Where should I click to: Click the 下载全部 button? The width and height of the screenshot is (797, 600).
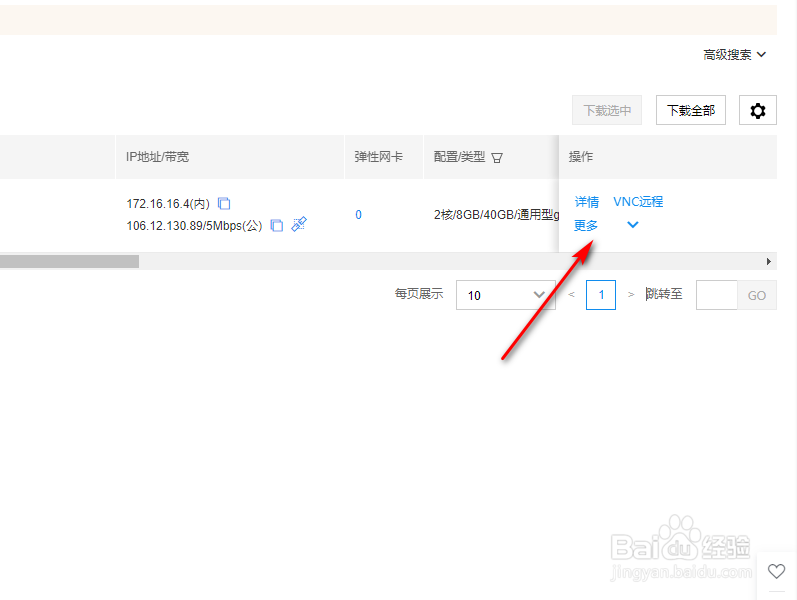[x=690, y=110]
